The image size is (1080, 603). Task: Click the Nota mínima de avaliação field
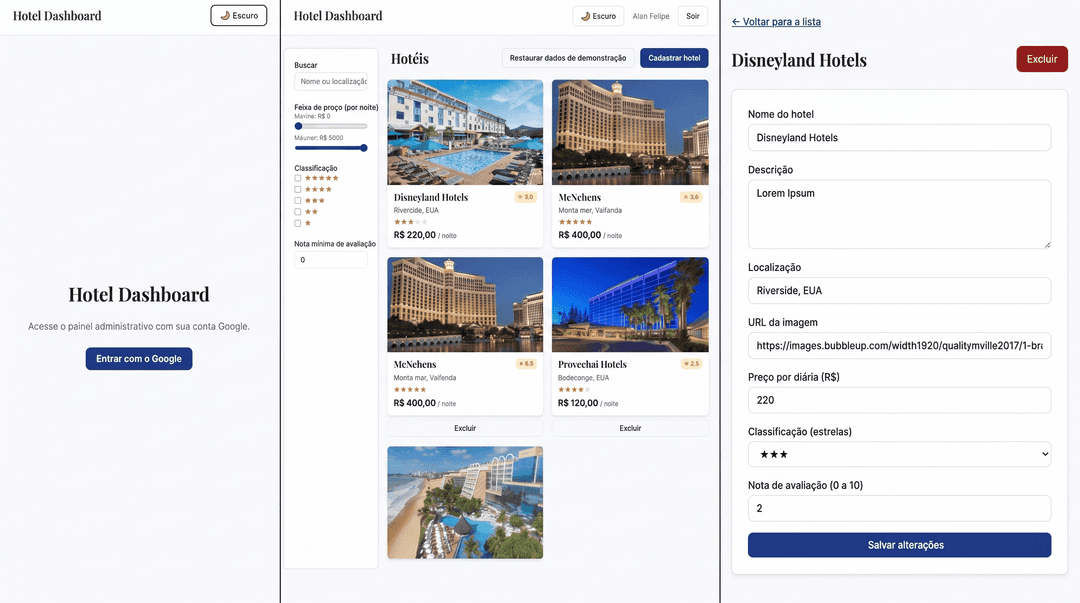tap(331, 260)
